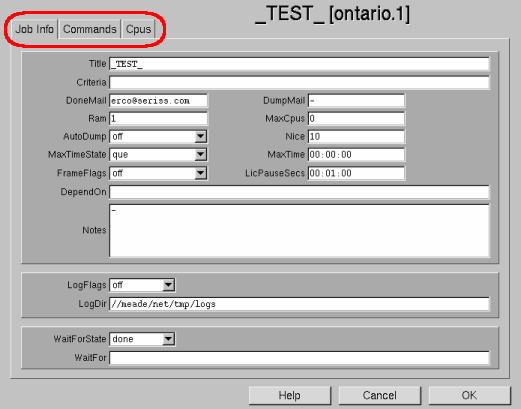This screenshot has width=521, height=409.
Task: Select the DoneMail email field
Action: click(158, 101)
